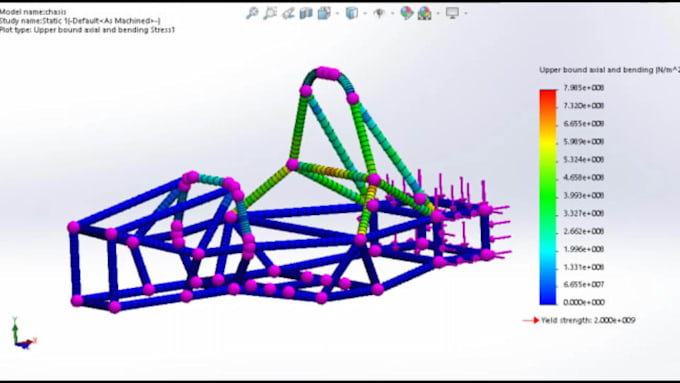Click the legend value 3.993e+008
Viewport: 680px width, 383px height.
(x=584, y=196)
